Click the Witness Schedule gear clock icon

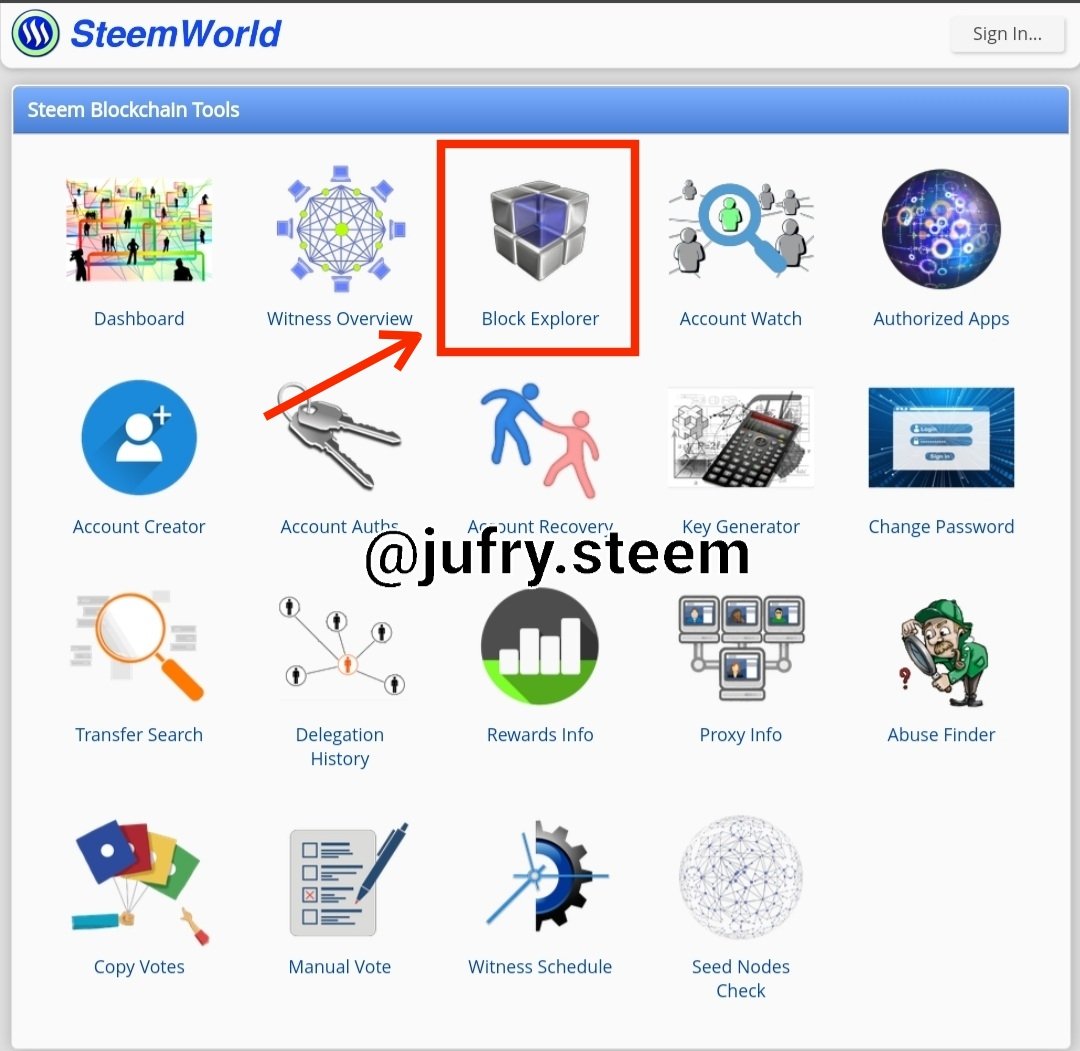[548, 876]
